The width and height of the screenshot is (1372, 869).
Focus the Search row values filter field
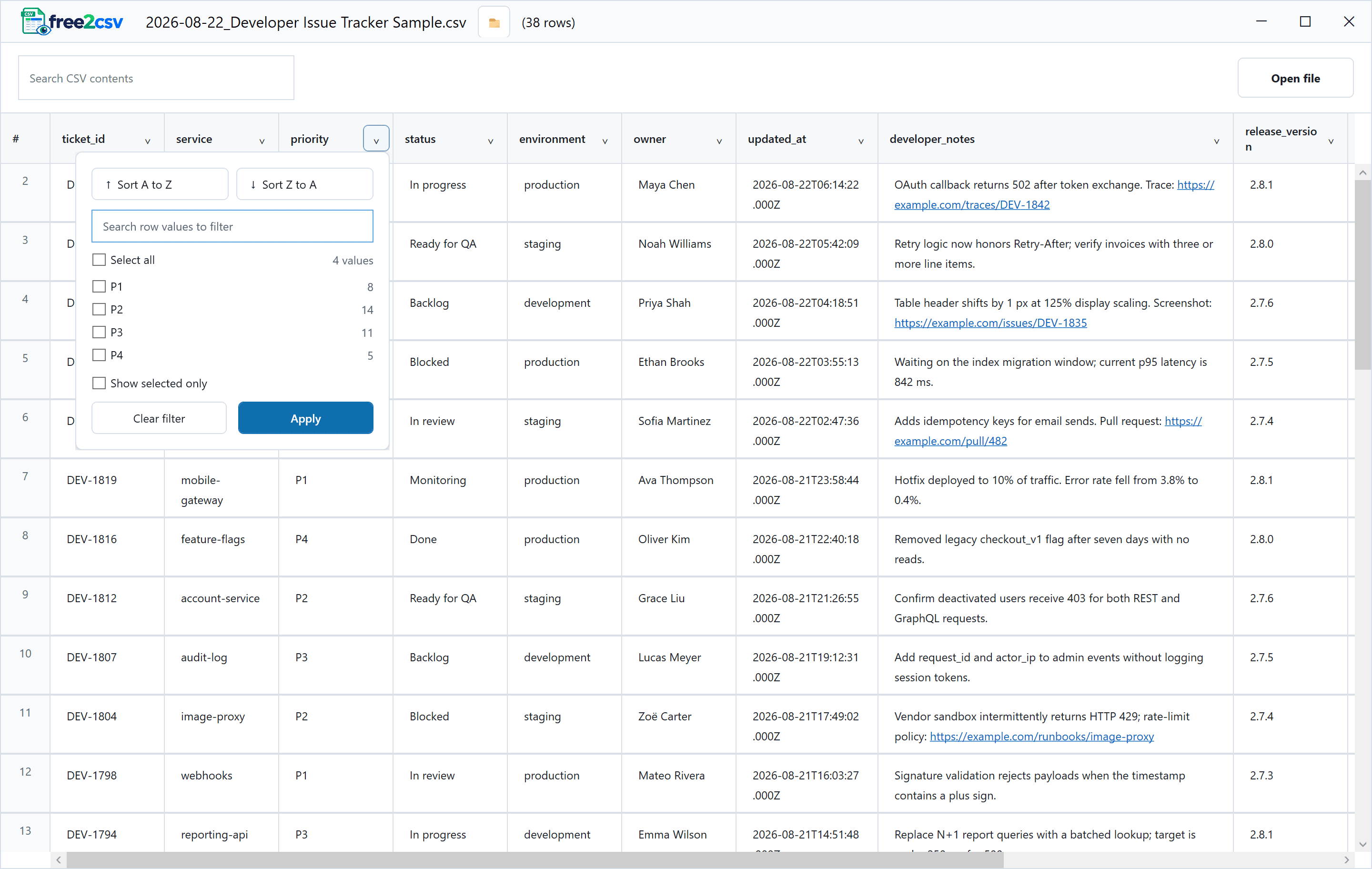click(x=232, y=226)
